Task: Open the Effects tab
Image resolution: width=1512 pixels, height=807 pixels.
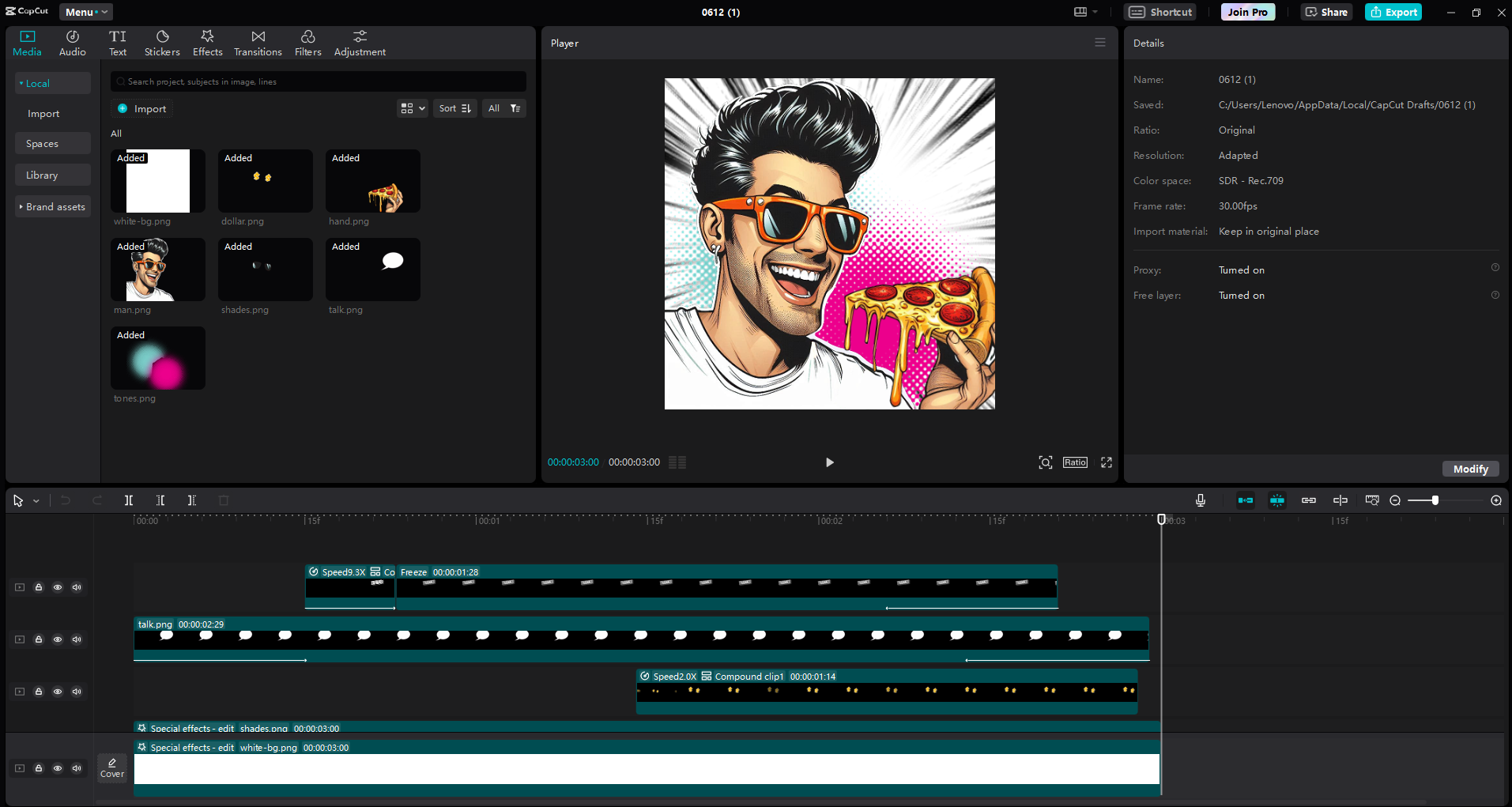Action: (207, 43)
